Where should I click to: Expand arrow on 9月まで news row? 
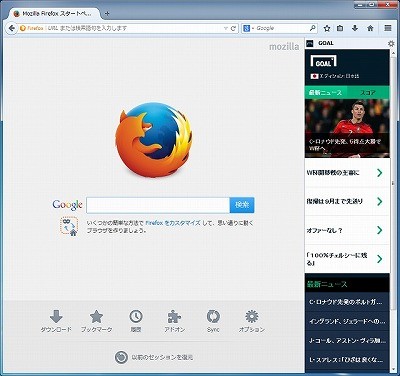click(x=379, y=201)
